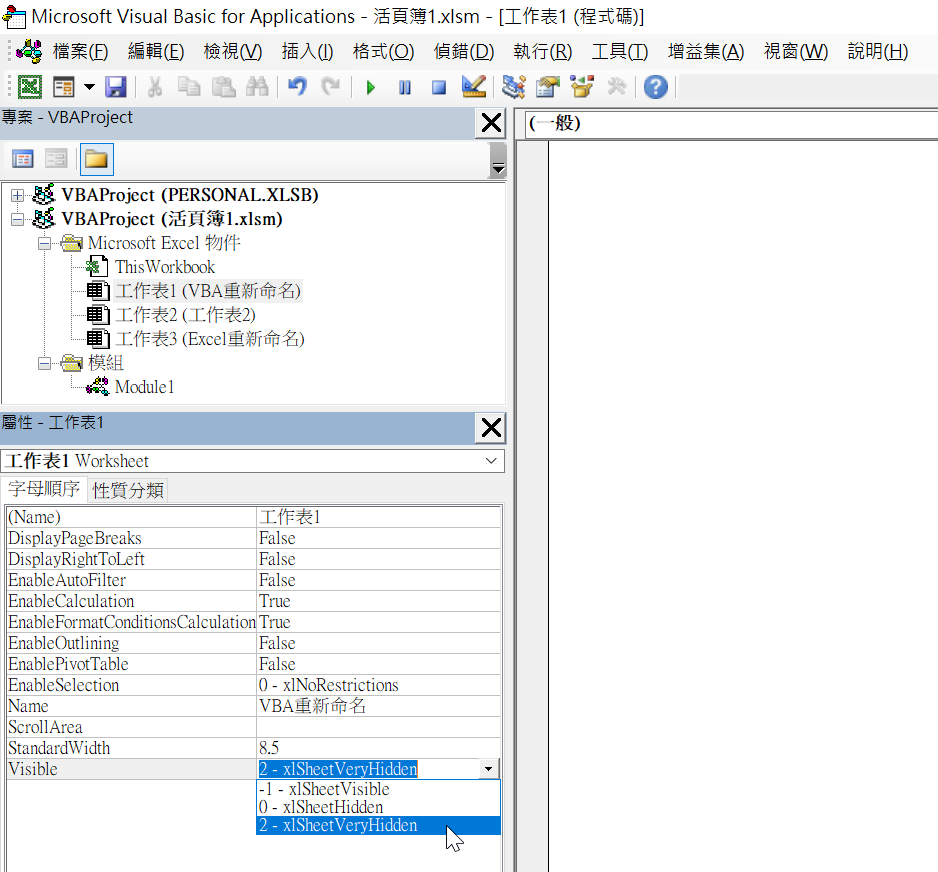Open Object Browser toolbar icon
Image resolution: width=938 pixels, height=872 pixels.
[582, 87]
